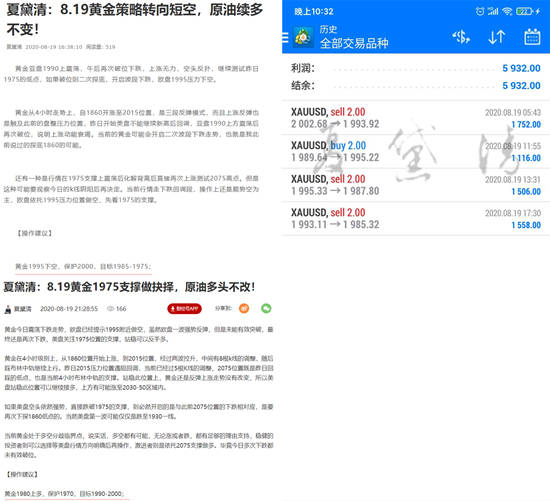Tap the price range 2 002.68 → 1 993.92
550x501 pixels.
335,124
